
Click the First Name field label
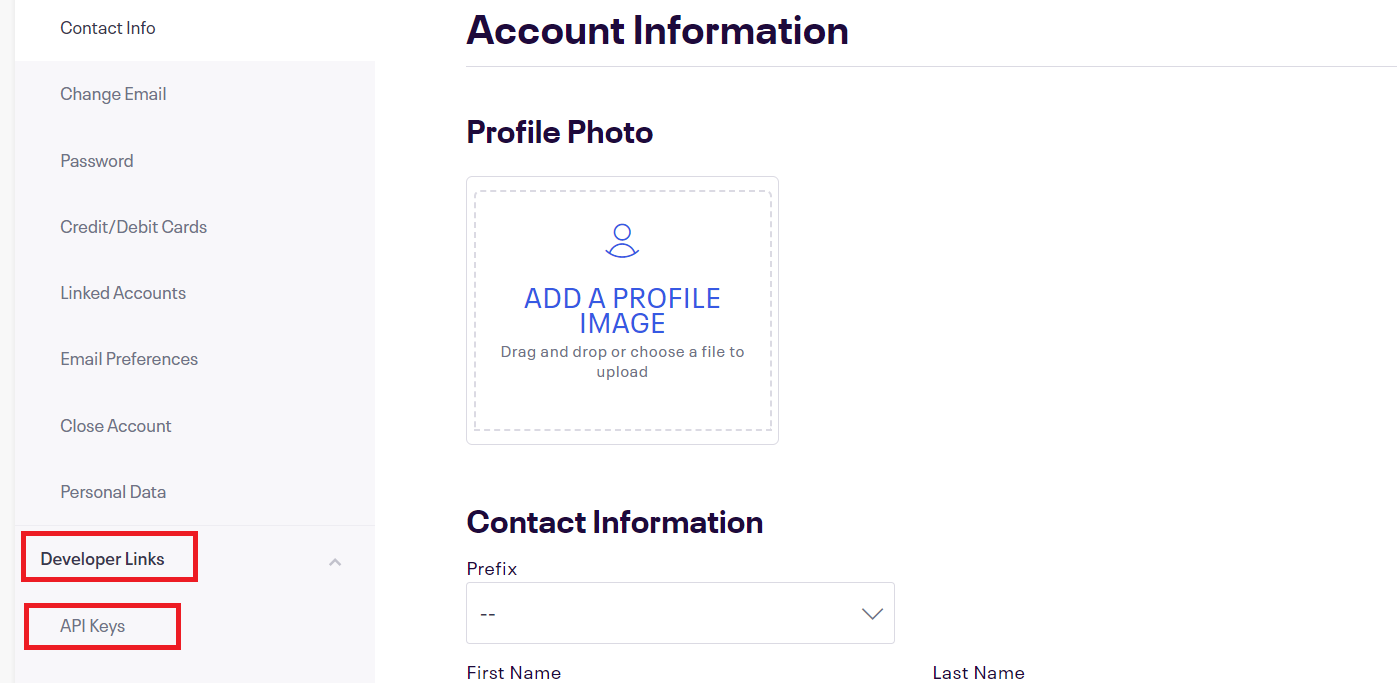pos(513,673)
